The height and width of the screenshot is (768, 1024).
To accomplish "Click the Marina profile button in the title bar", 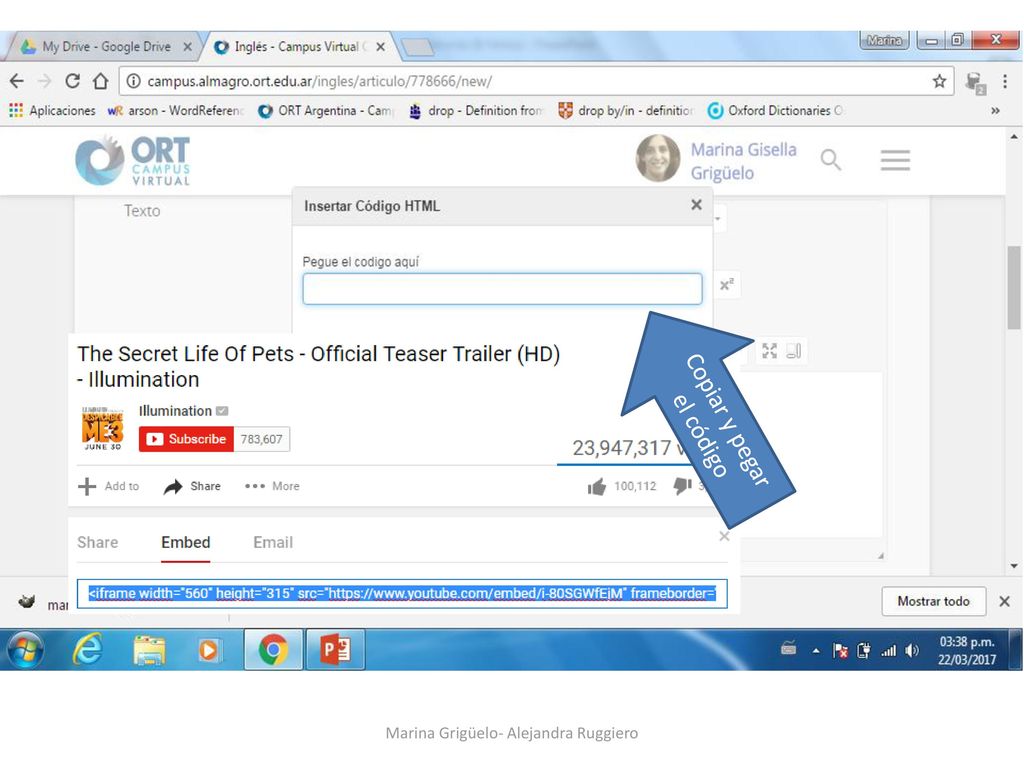I will (885, 40).
